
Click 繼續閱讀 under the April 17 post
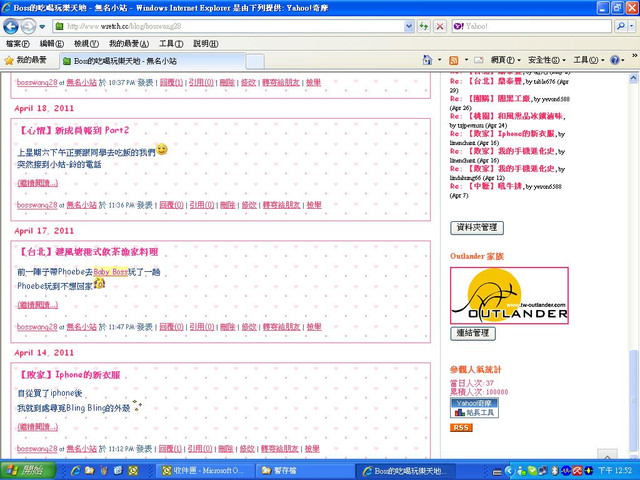tap(38, 305)
